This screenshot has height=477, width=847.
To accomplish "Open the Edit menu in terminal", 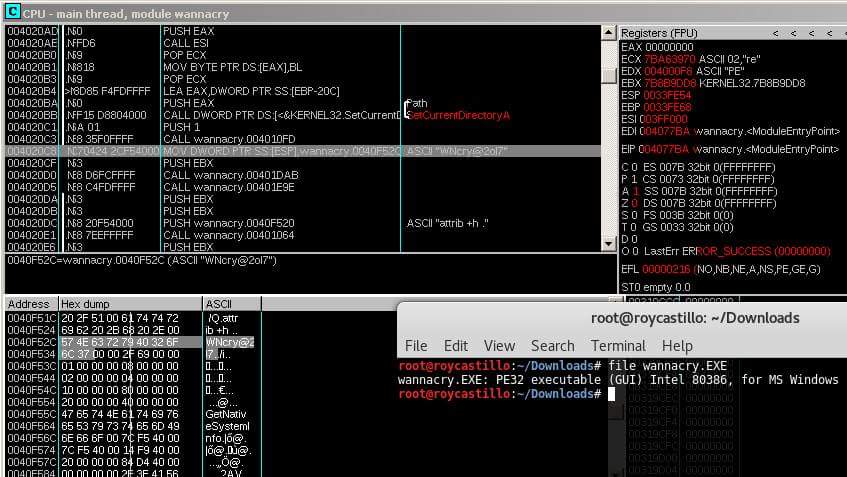I will [x=455, y=345].
